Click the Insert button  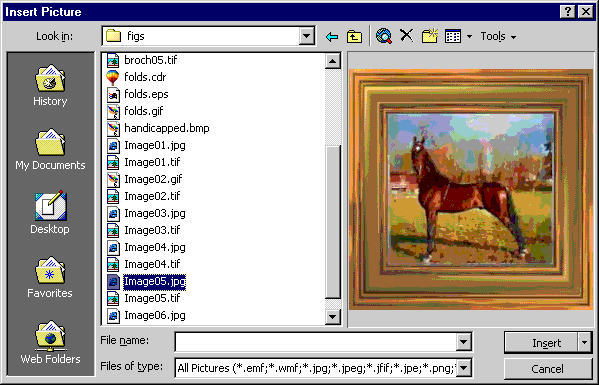541,343
